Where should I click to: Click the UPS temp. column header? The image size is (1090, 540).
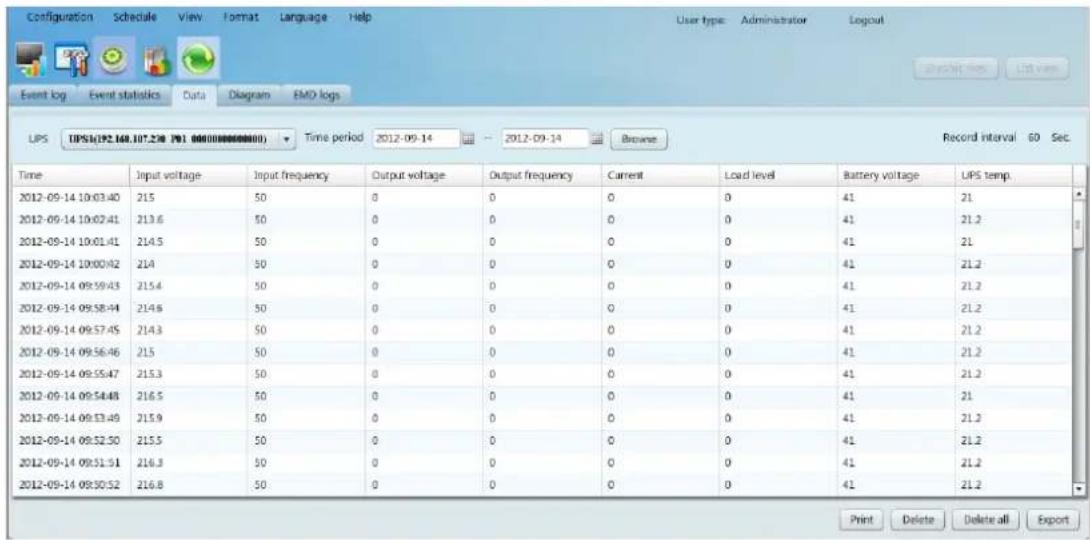click(x=1014, y=176)
